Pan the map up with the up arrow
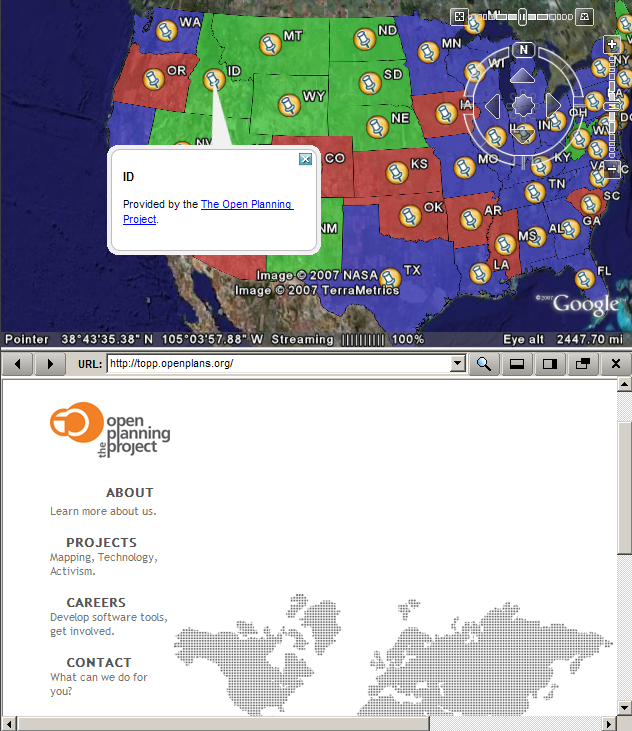Viewport: 632px width, 731px height. click(x=522, y=76)
